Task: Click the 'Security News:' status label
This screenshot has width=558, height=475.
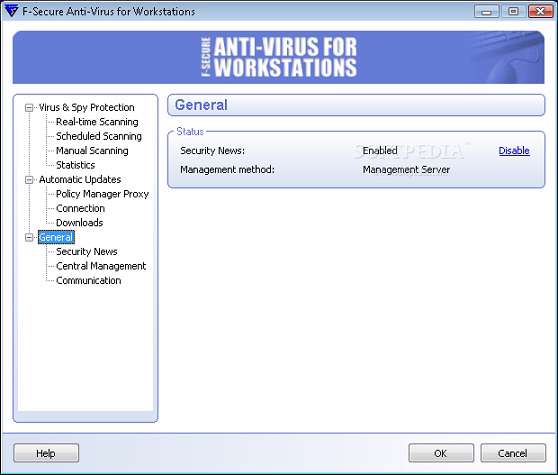Action: point(212,151)
